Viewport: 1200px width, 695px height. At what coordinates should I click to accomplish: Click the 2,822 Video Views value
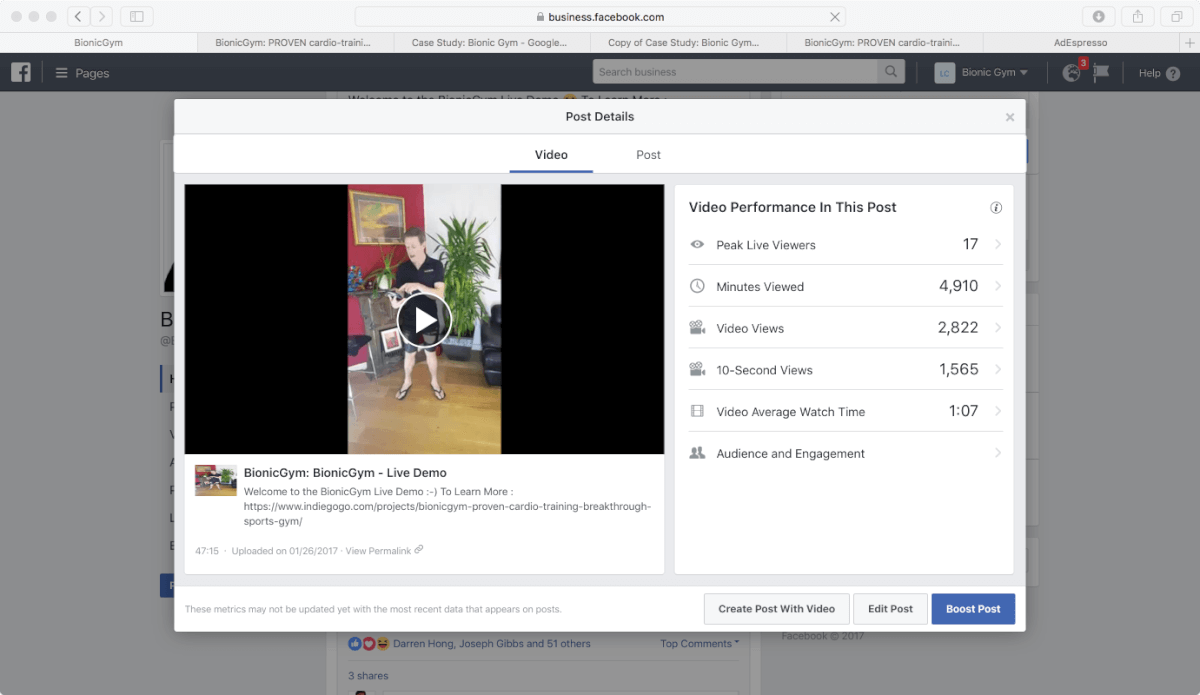pos(958,328)
